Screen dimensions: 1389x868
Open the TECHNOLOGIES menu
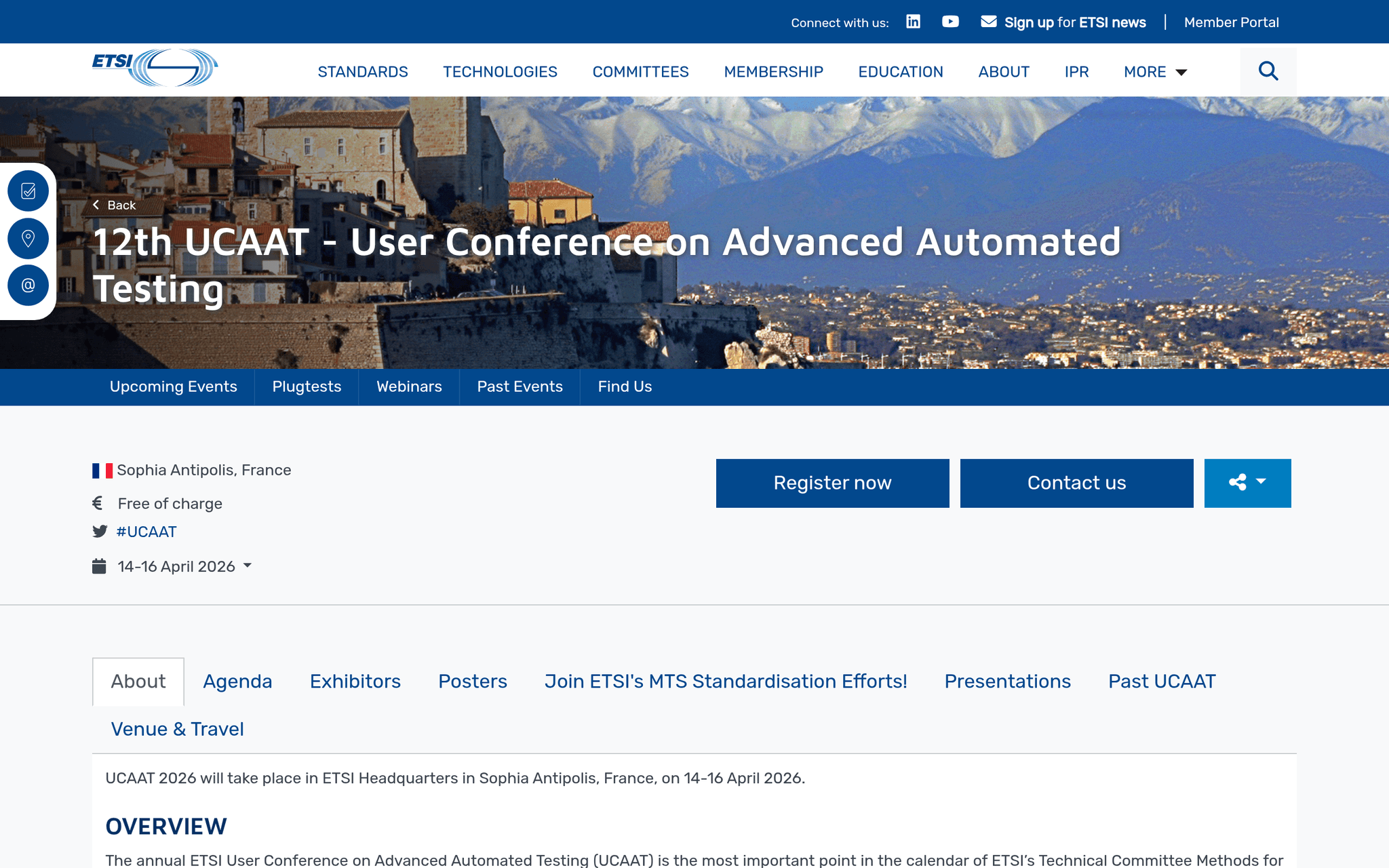click(500, 72)
